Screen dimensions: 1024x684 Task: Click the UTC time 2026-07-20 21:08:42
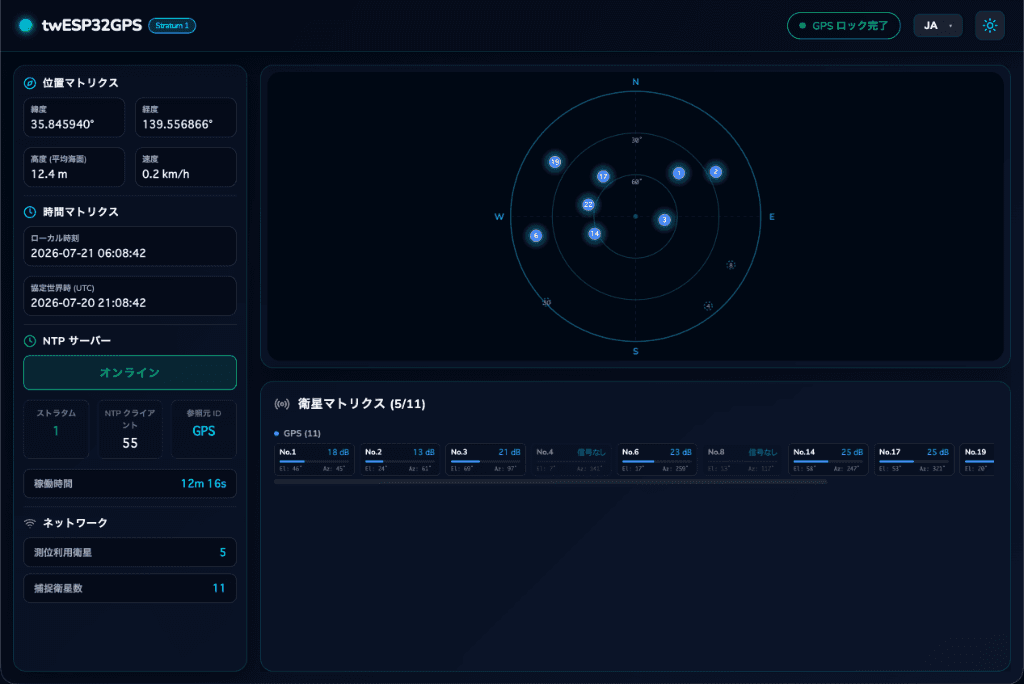coord(88,302)
